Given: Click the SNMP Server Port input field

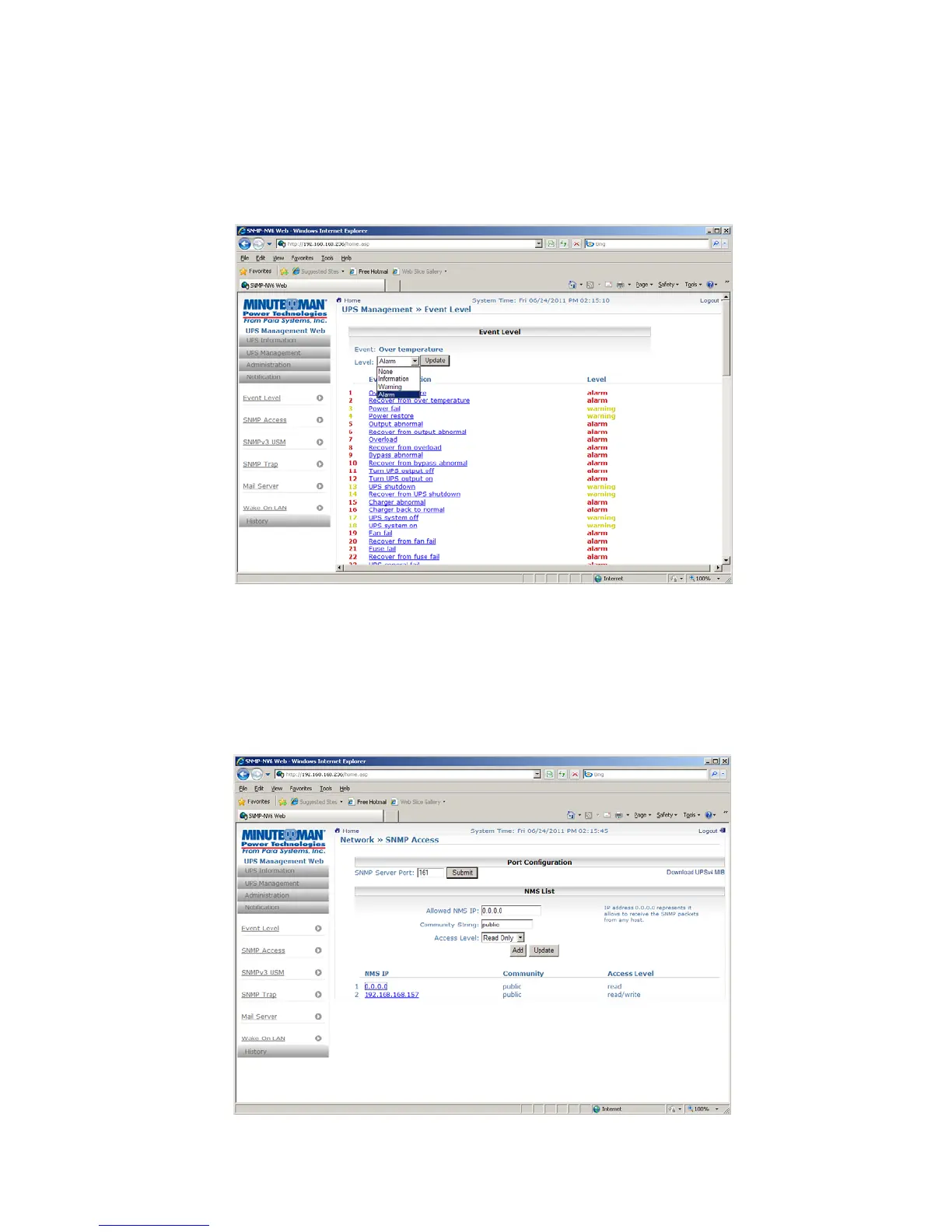Looking at the screenshot, I should [x=430, y=873].
